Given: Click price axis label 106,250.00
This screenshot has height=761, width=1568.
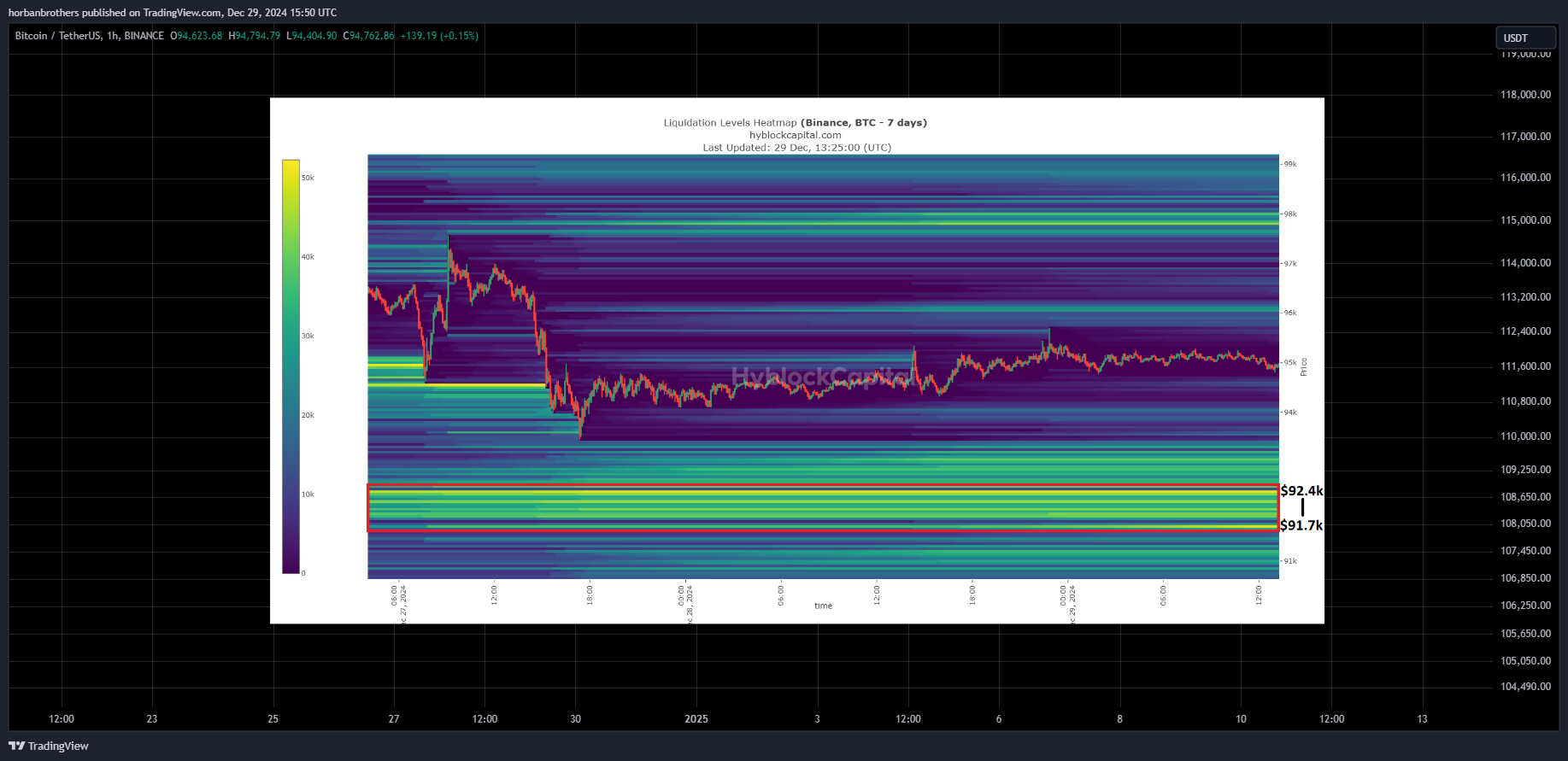Looking at the screenshot, I should point(1525,606).
